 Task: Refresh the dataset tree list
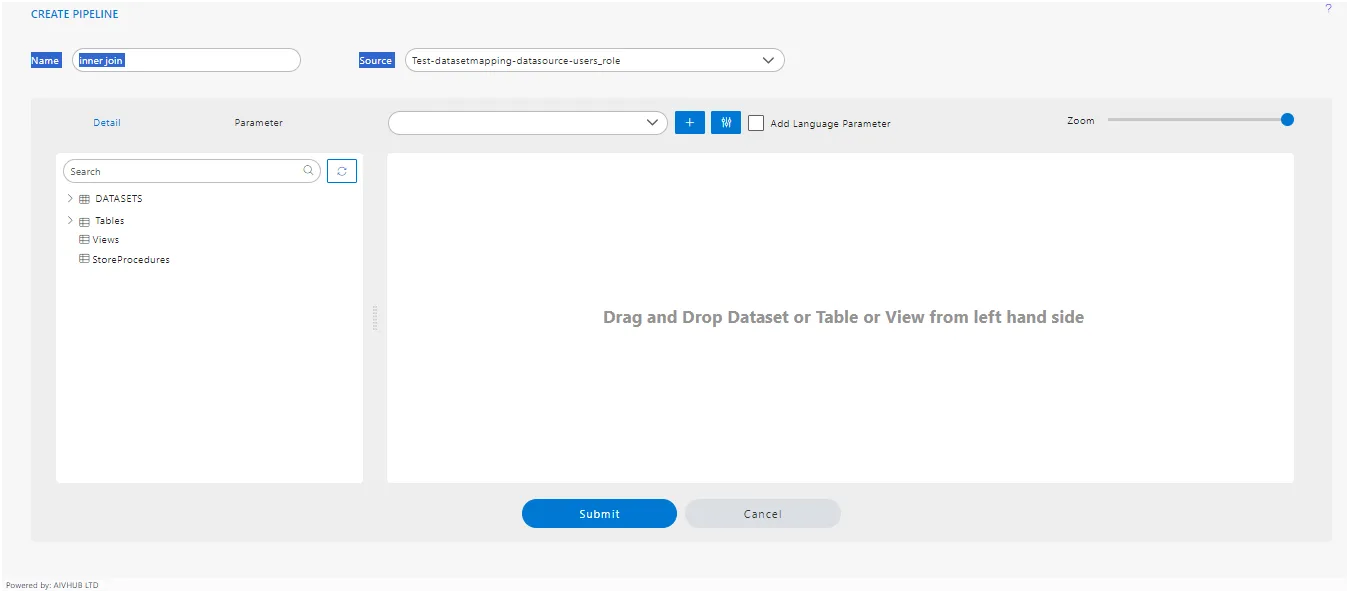342,171
